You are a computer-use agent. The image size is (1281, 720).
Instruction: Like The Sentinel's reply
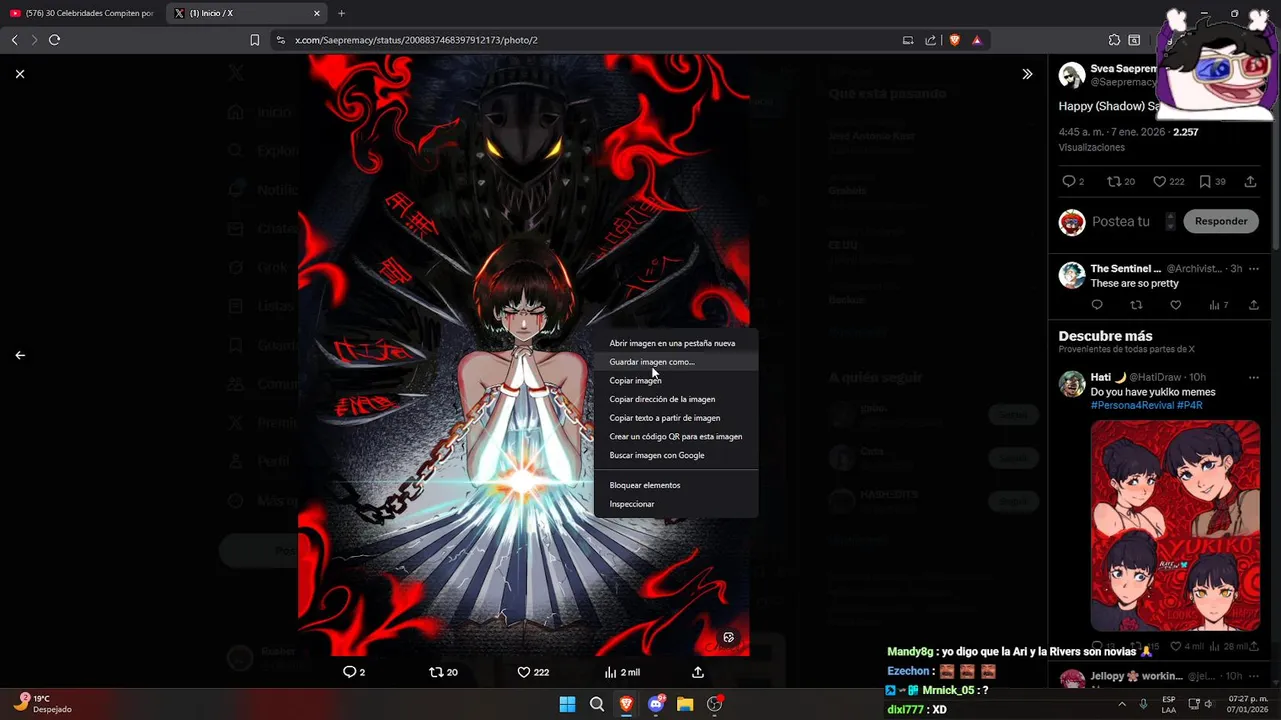[1176, 305]
